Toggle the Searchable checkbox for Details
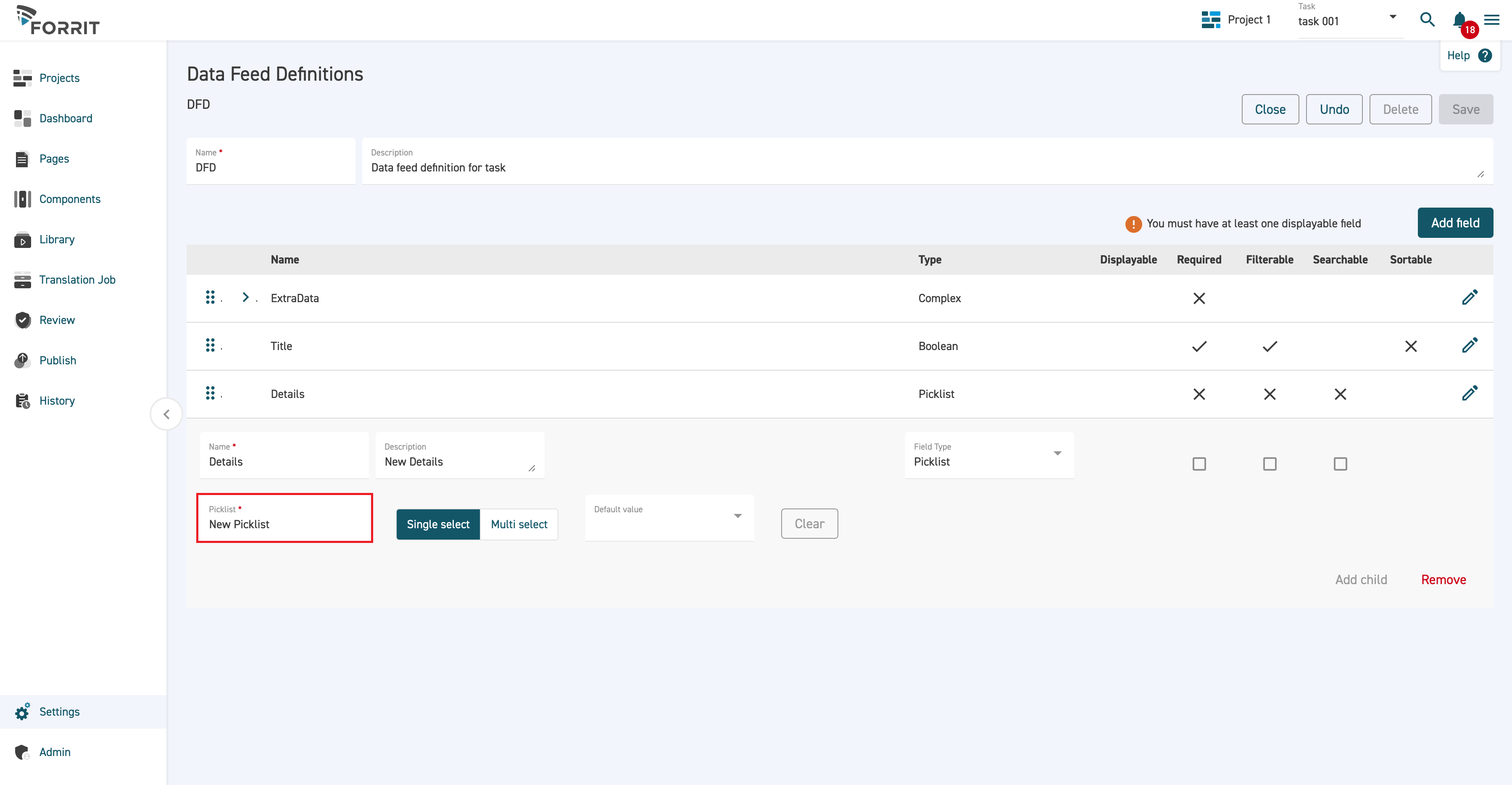The width and height of the screenshot is (1512, 785). point(1340,464)
